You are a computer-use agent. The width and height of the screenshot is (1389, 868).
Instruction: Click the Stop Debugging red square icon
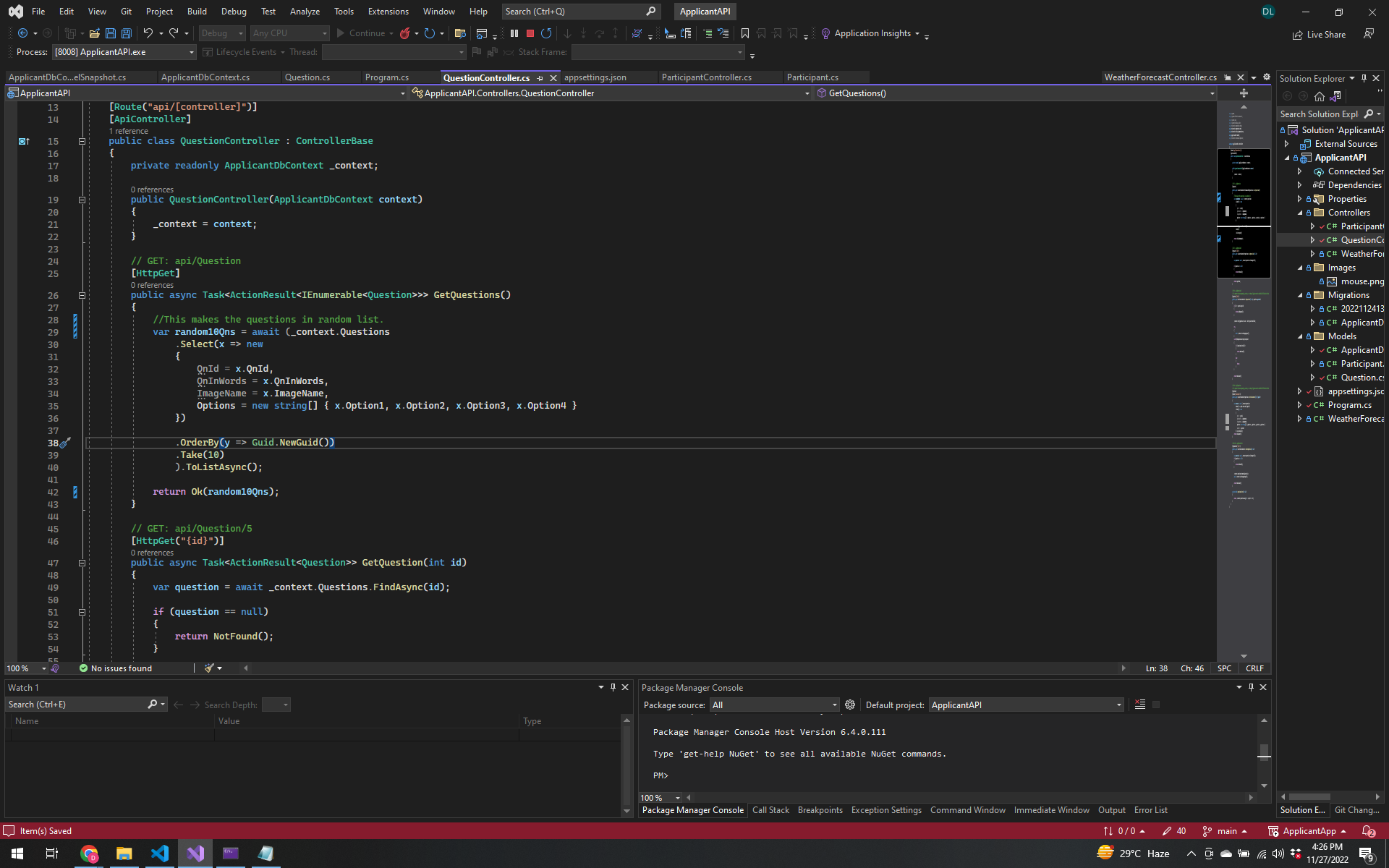(530, 33)
